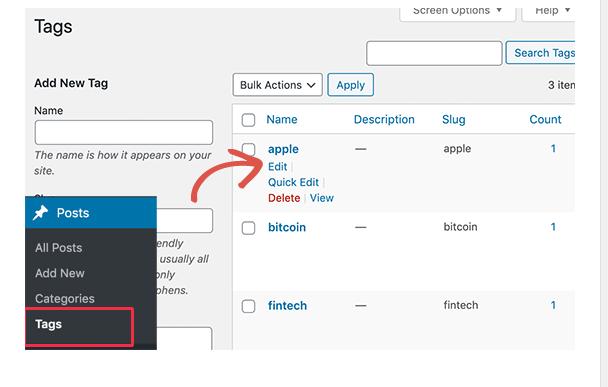Open the Bulk Actions dropdown
608x387 pixels.
pyautogui.click(x=277, y=85)
